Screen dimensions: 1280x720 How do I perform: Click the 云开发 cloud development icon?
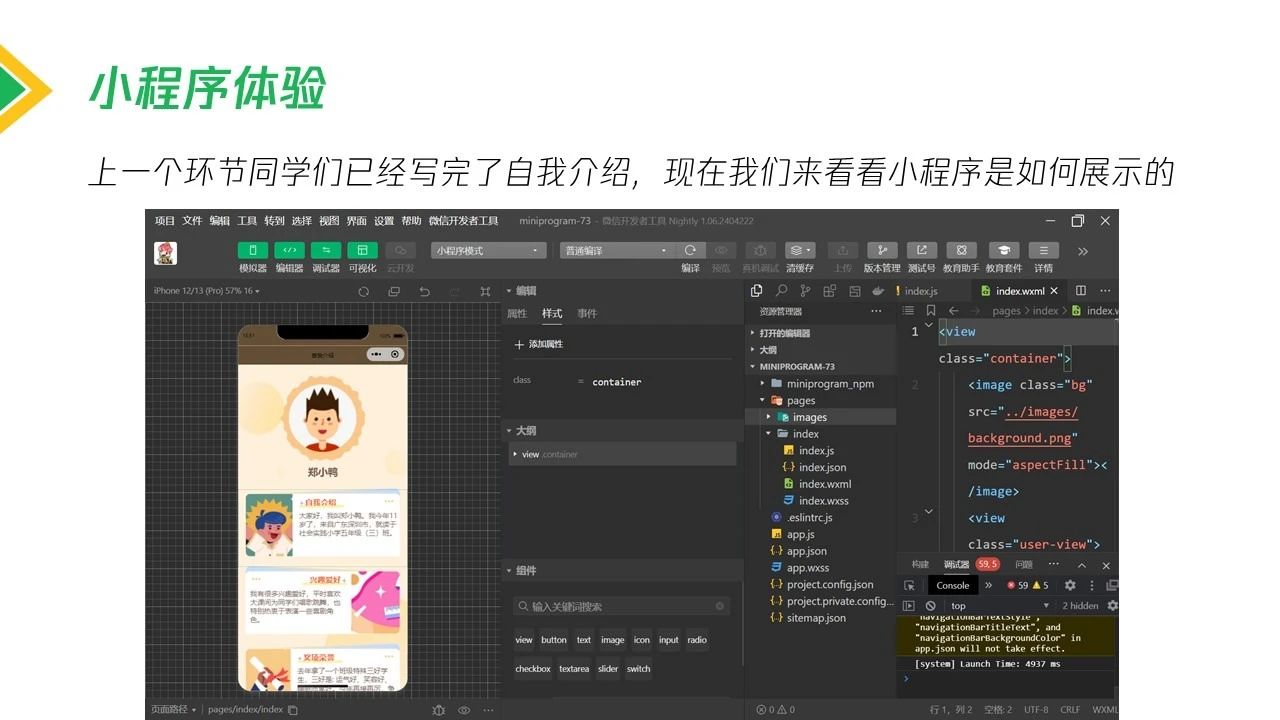point(400,250)
